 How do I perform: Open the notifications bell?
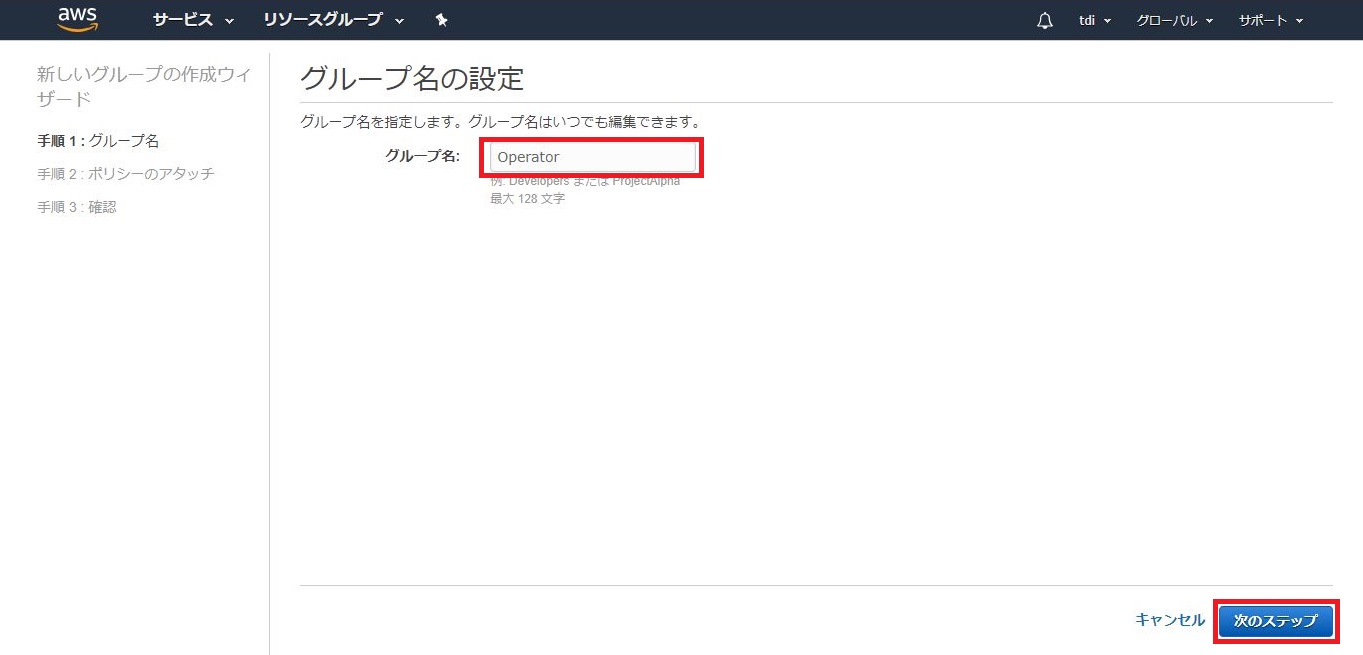[1045, 21]
